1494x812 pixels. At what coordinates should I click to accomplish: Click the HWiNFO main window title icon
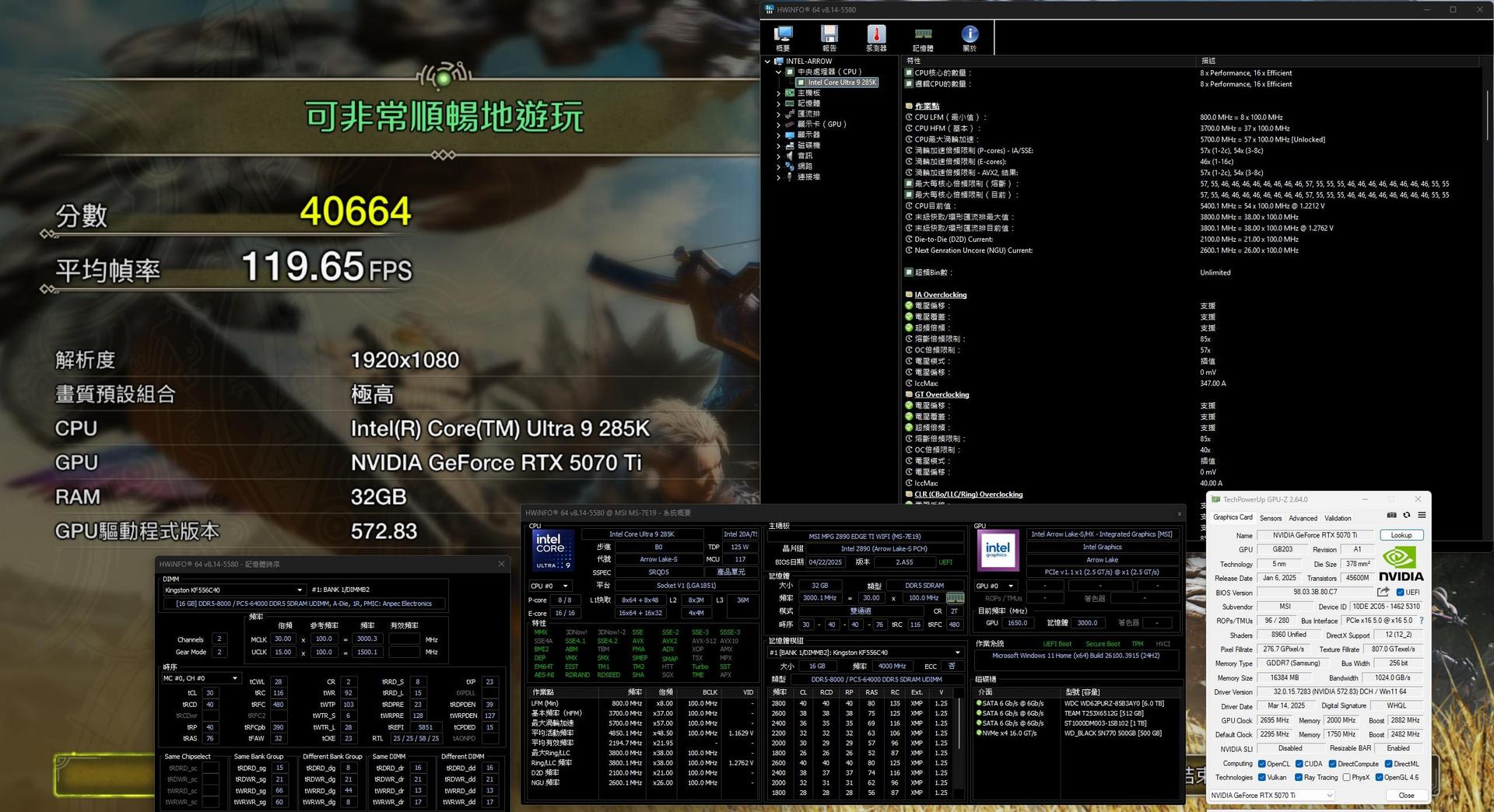coord(770,9)
